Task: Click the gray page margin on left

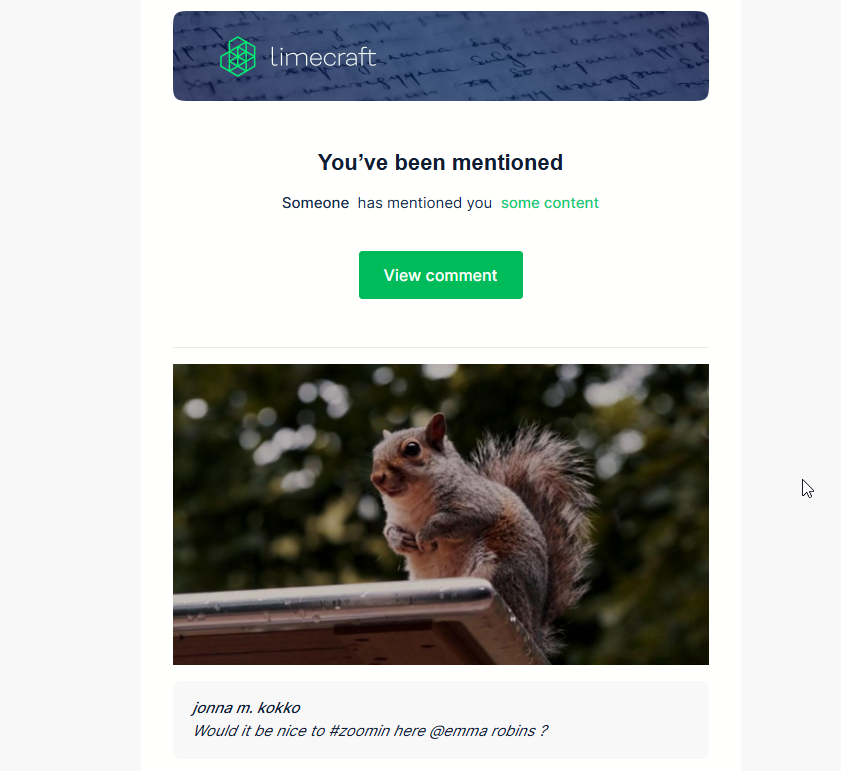Action: click(70, 385)
